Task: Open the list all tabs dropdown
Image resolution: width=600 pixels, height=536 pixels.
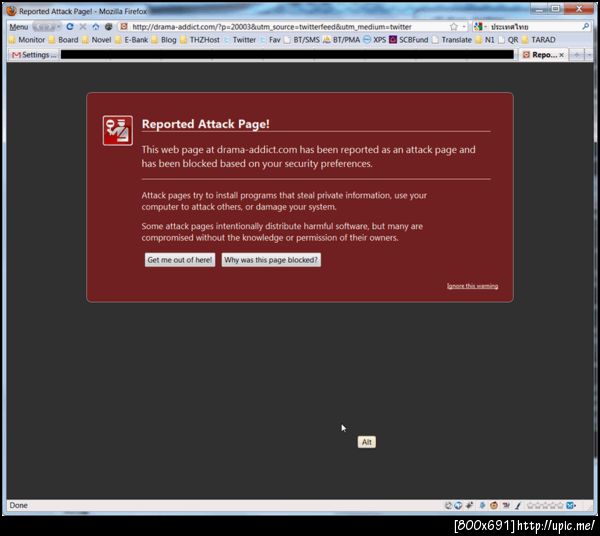Action: (x=589, y=55)
